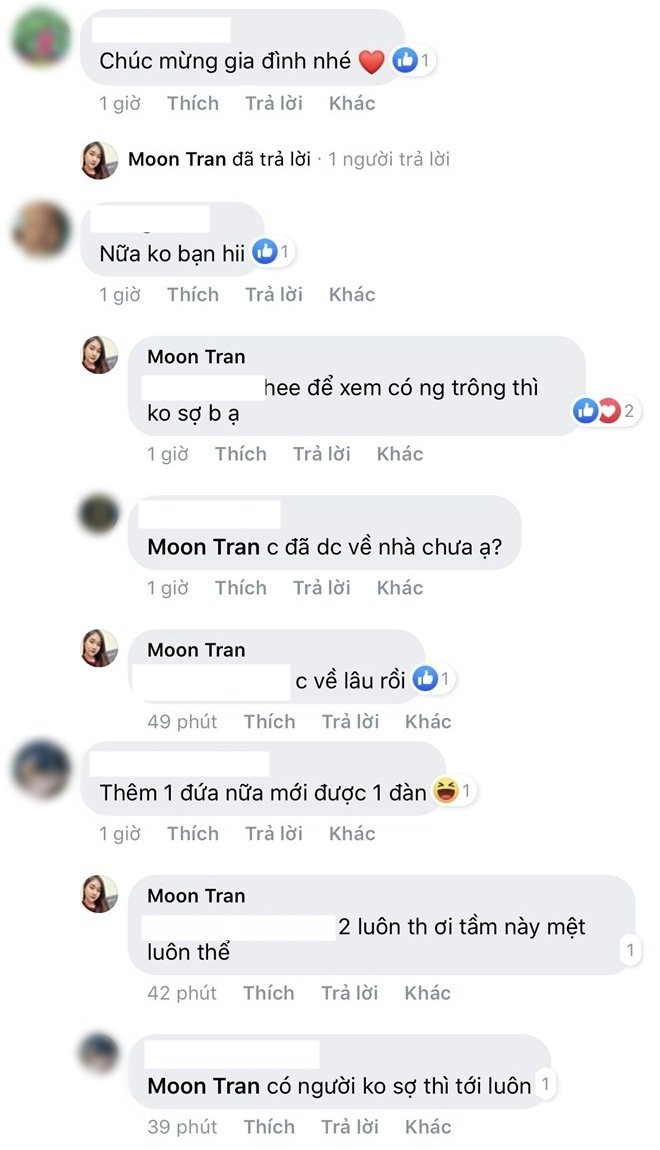Open the "Khác" options for the last comment

[428, 1126]
